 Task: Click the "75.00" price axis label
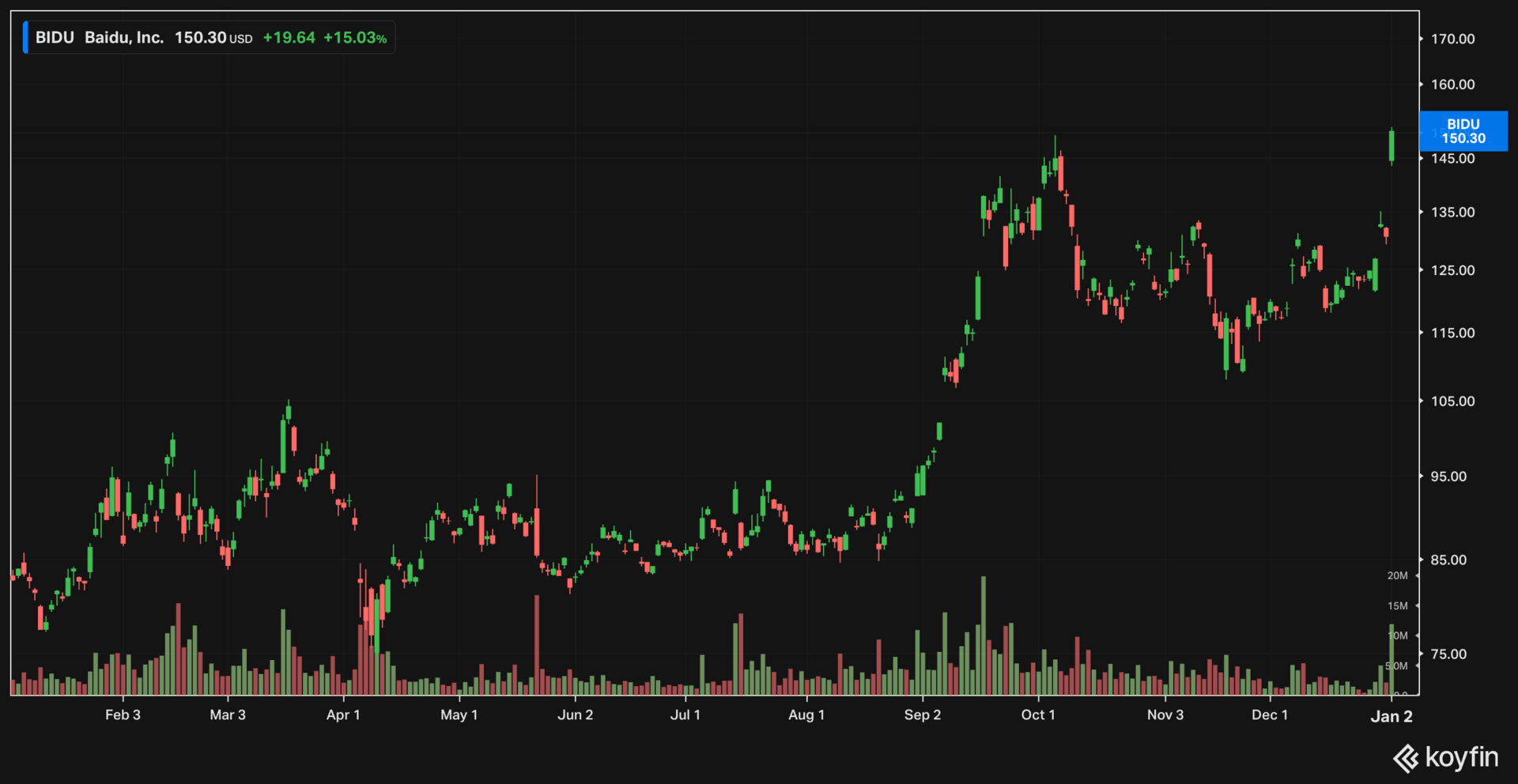point(1449,654)
